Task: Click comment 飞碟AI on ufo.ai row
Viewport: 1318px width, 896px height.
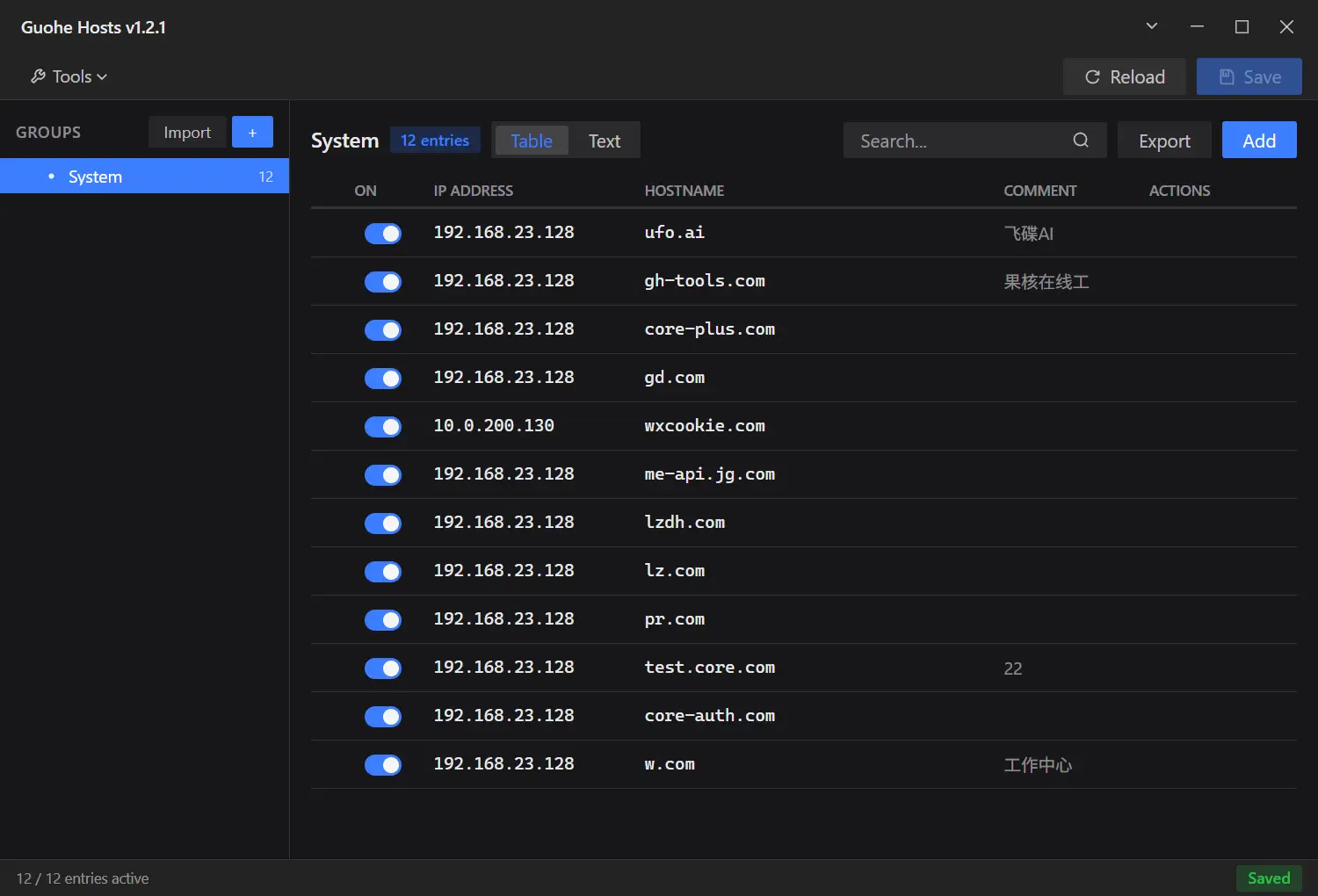Action: [1028, 234]
